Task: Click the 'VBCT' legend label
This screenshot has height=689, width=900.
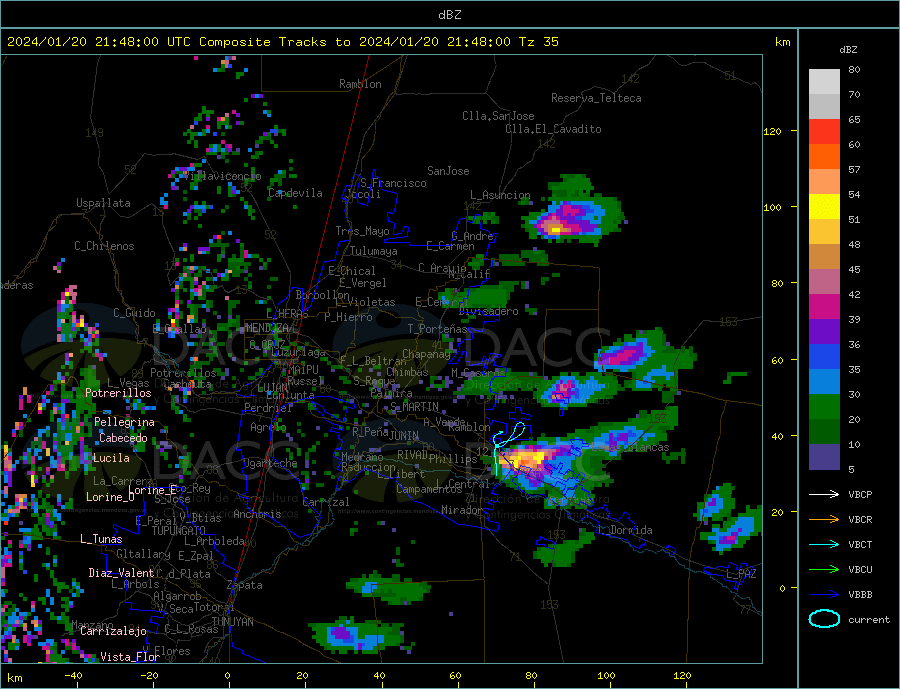Action: 860,544
